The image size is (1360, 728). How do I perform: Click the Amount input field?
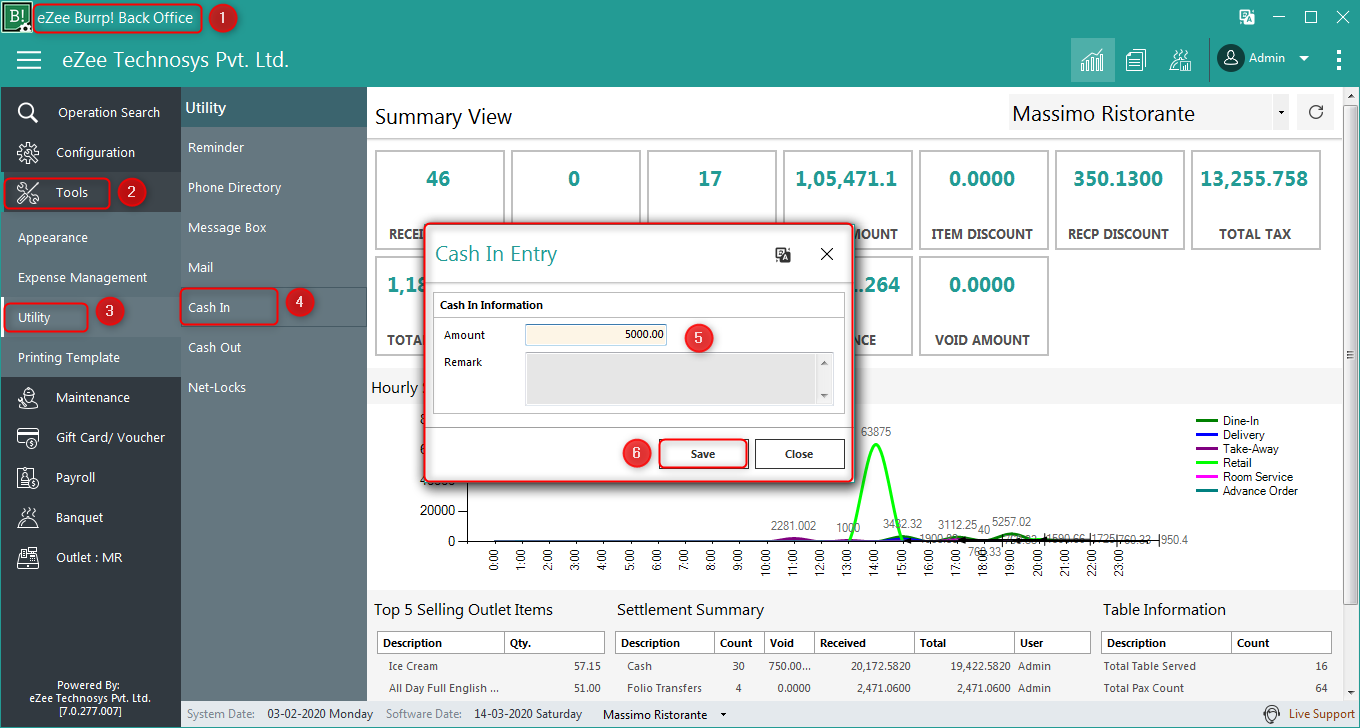[x=596, y=335]
